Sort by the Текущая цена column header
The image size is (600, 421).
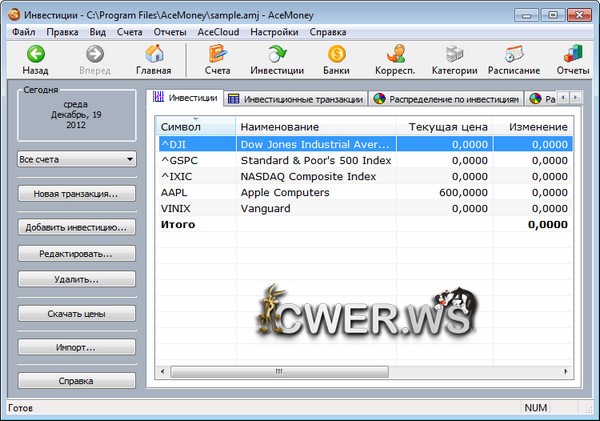(x=444, y=127)
